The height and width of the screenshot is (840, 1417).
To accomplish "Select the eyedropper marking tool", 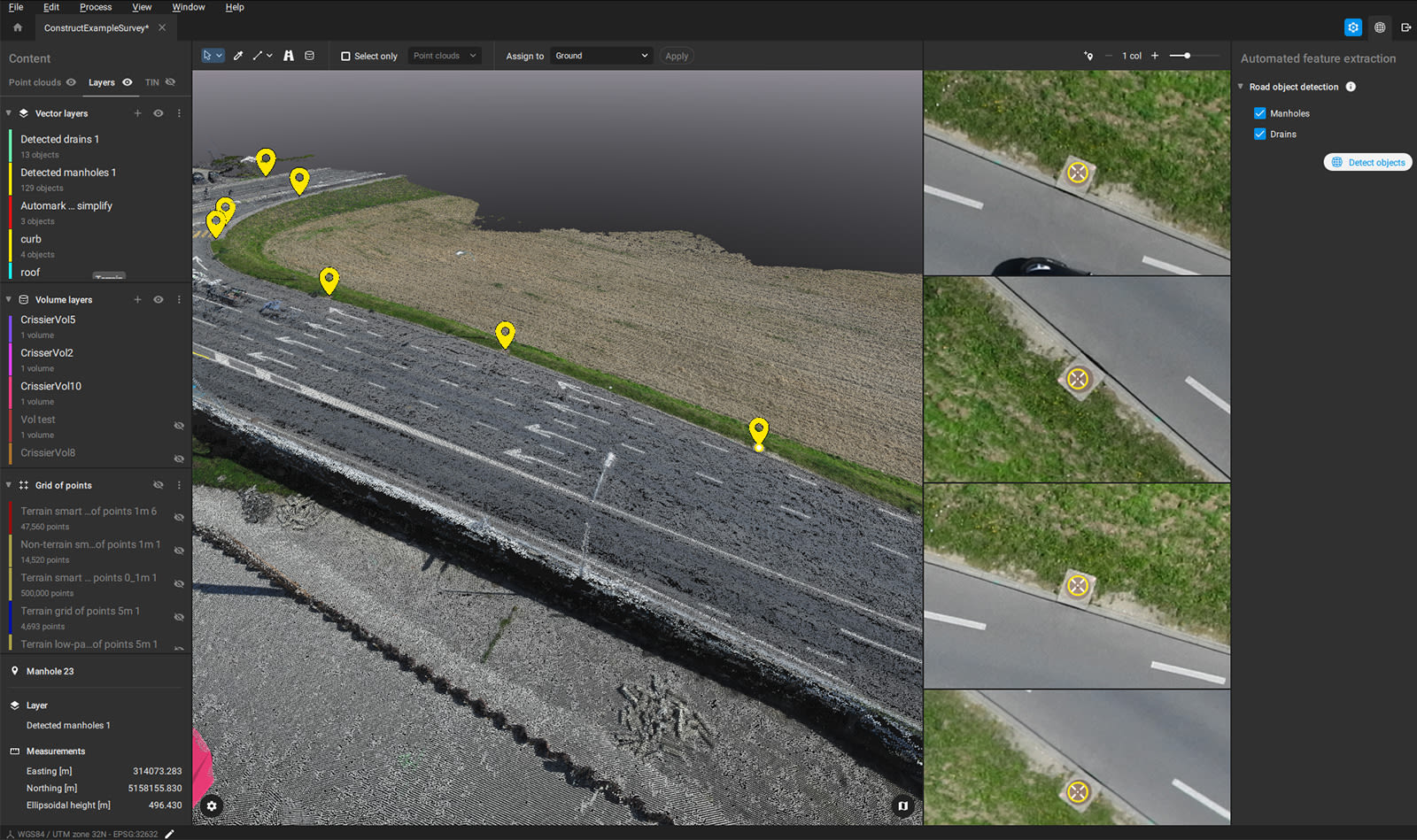I will pos(237,55).
